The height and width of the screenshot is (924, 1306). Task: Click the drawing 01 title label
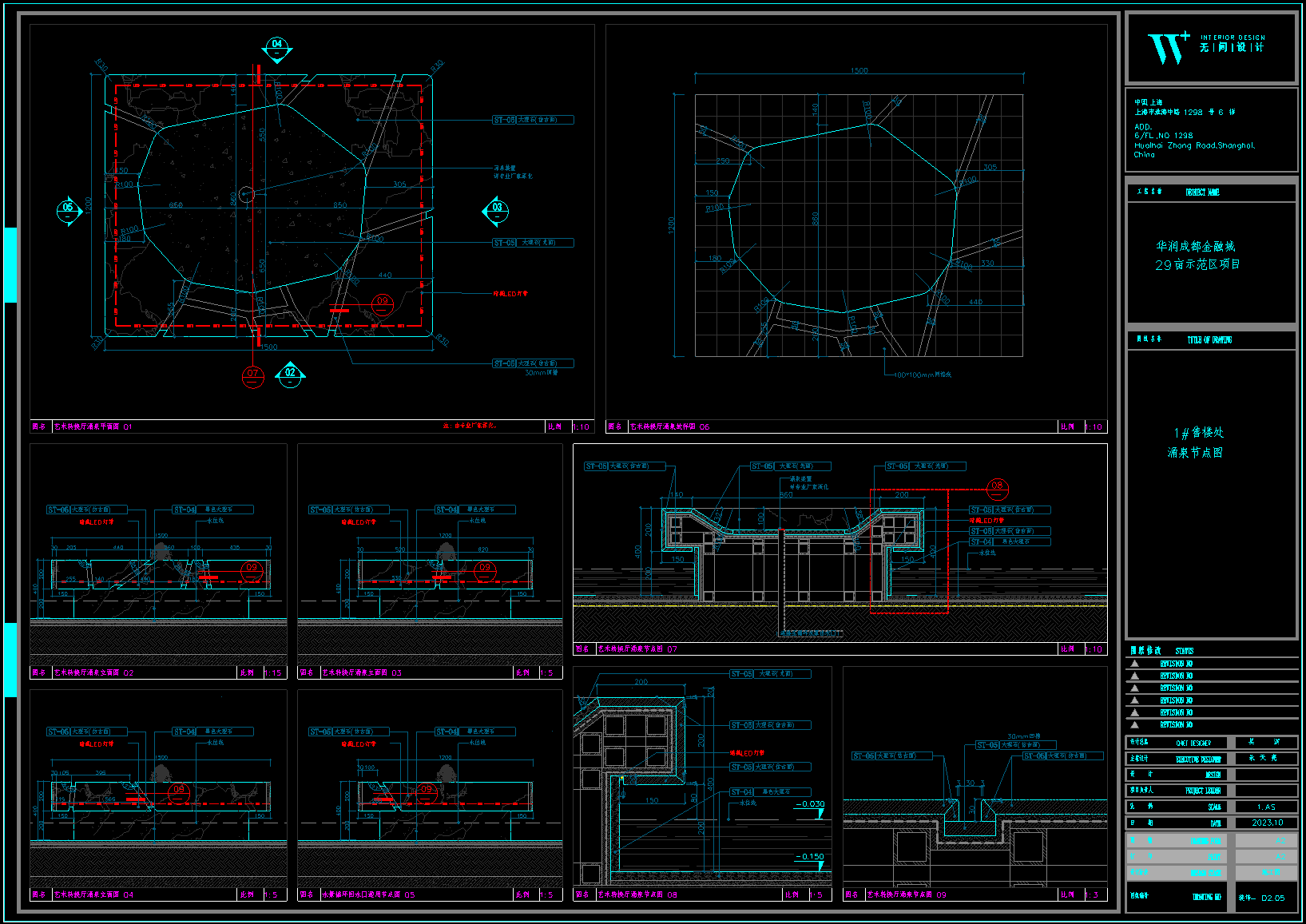coord(93,426)
